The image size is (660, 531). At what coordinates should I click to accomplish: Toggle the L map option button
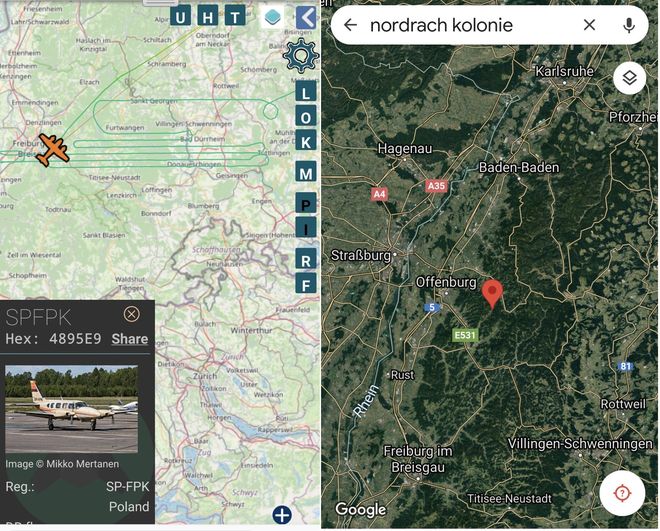click(306, 92)
